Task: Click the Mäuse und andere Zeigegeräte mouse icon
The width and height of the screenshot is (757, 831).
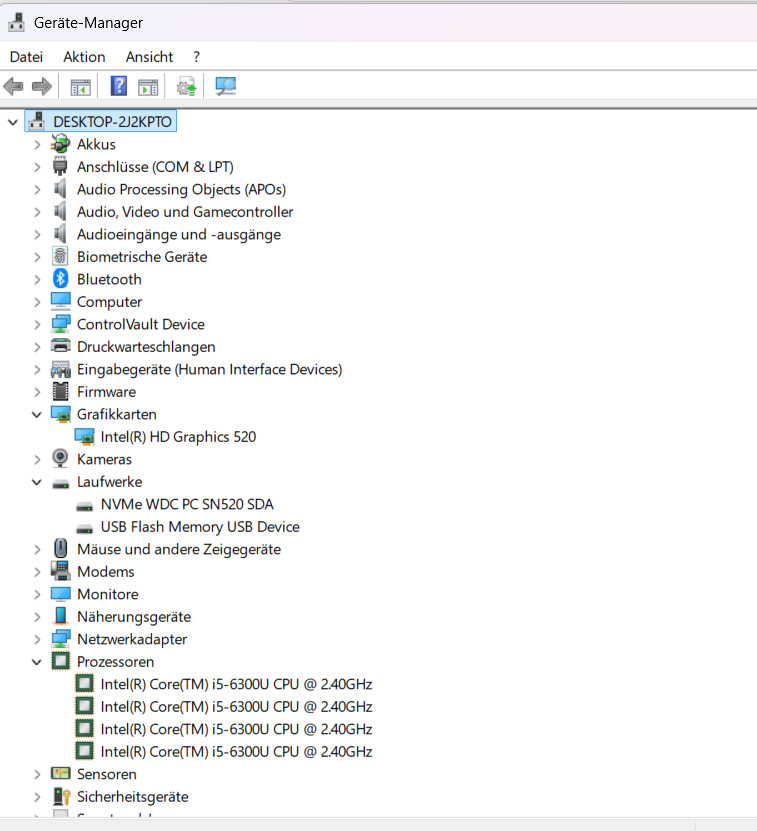Action: (x=60, y=549)
